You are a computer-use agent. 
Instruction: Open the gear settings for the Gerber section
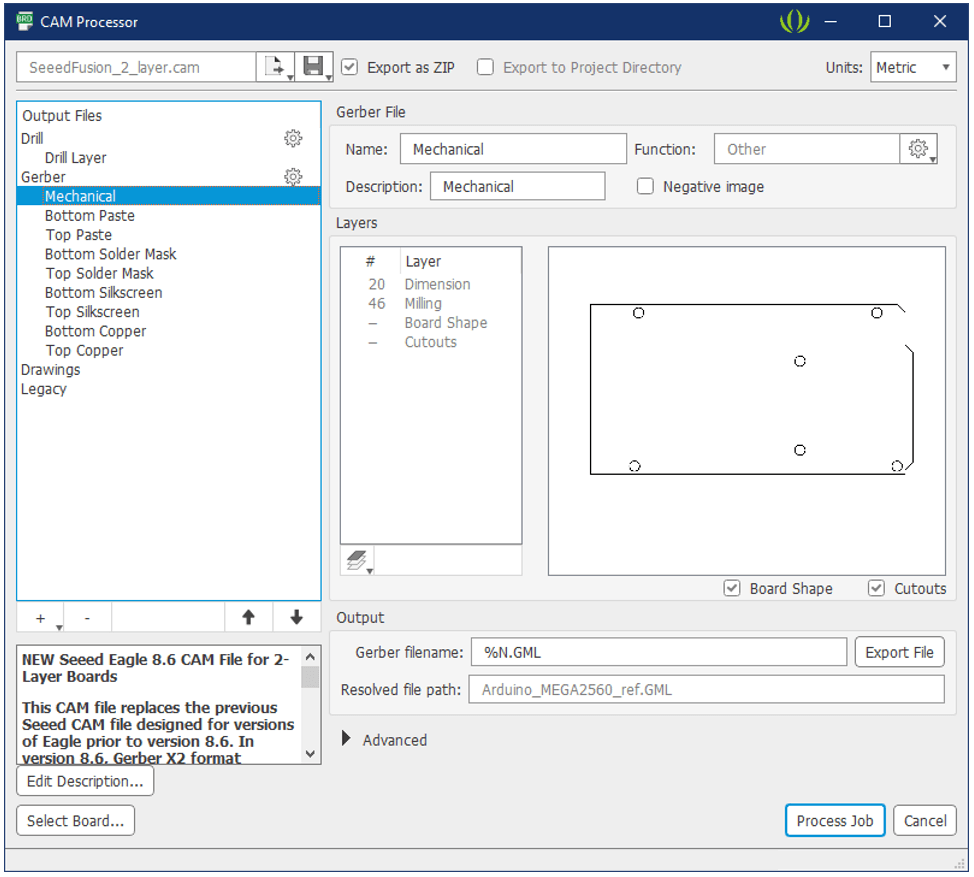click(x=293, y=176)
